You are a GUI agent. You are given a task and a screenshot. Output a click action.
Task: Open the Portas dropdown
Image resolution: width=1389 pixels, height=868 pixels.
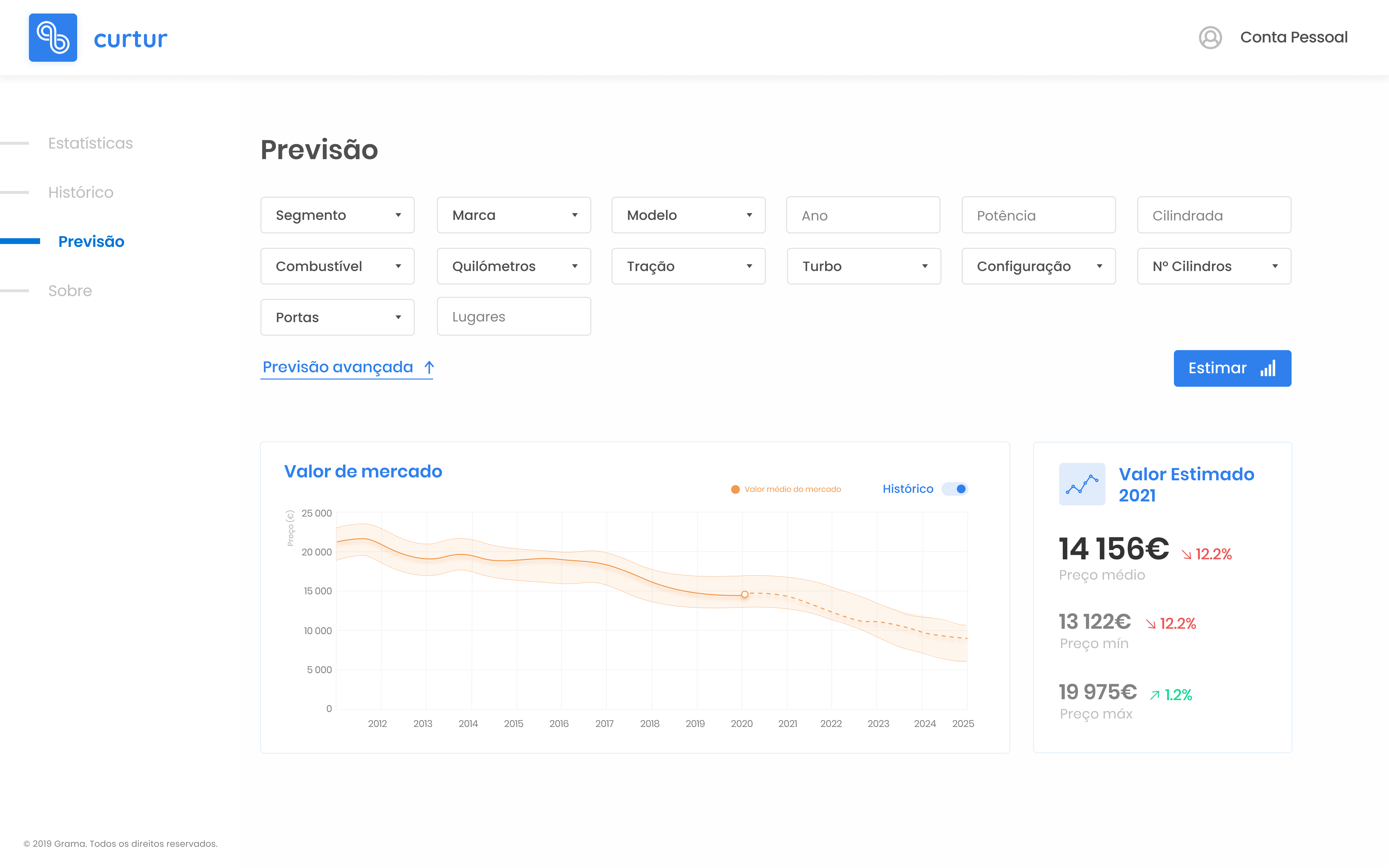(x=338, y=318)
